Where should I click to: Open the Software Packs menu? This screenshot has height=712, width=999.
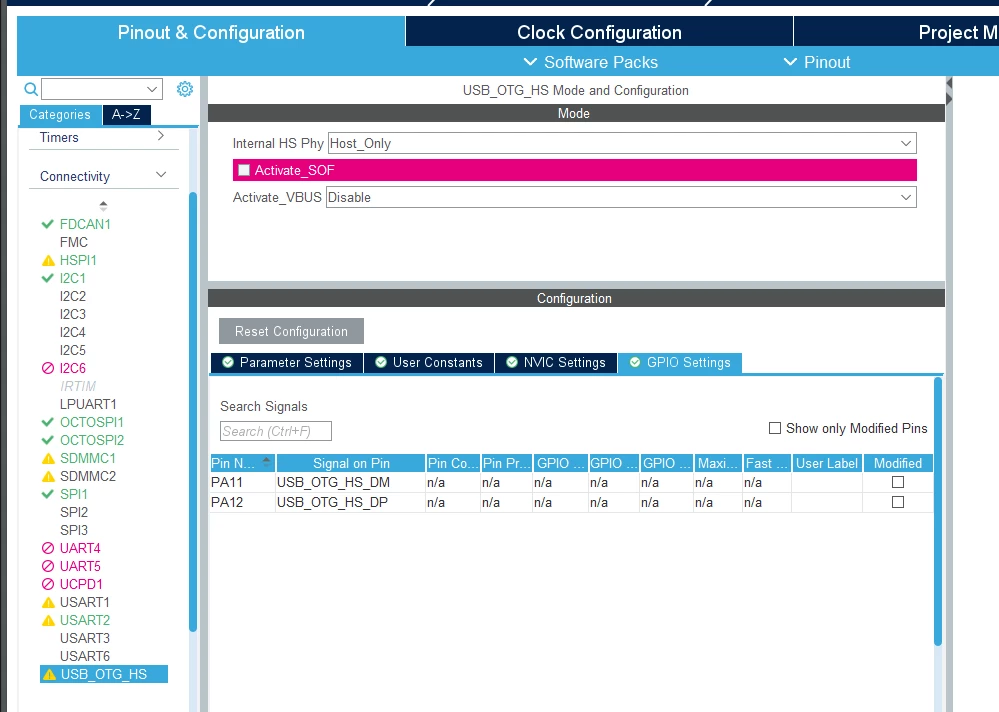[591, 62]
